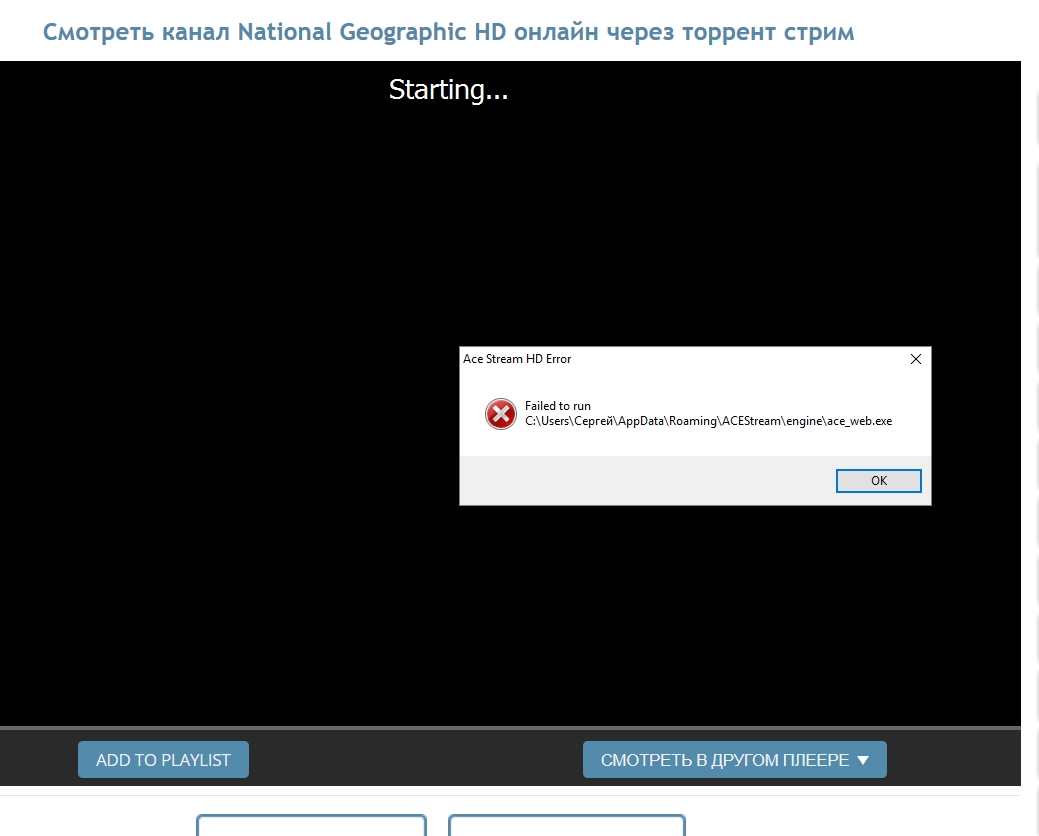Click the red error icon in dialog
Screen dimensions: 1039x836
(x=500, y=414)
